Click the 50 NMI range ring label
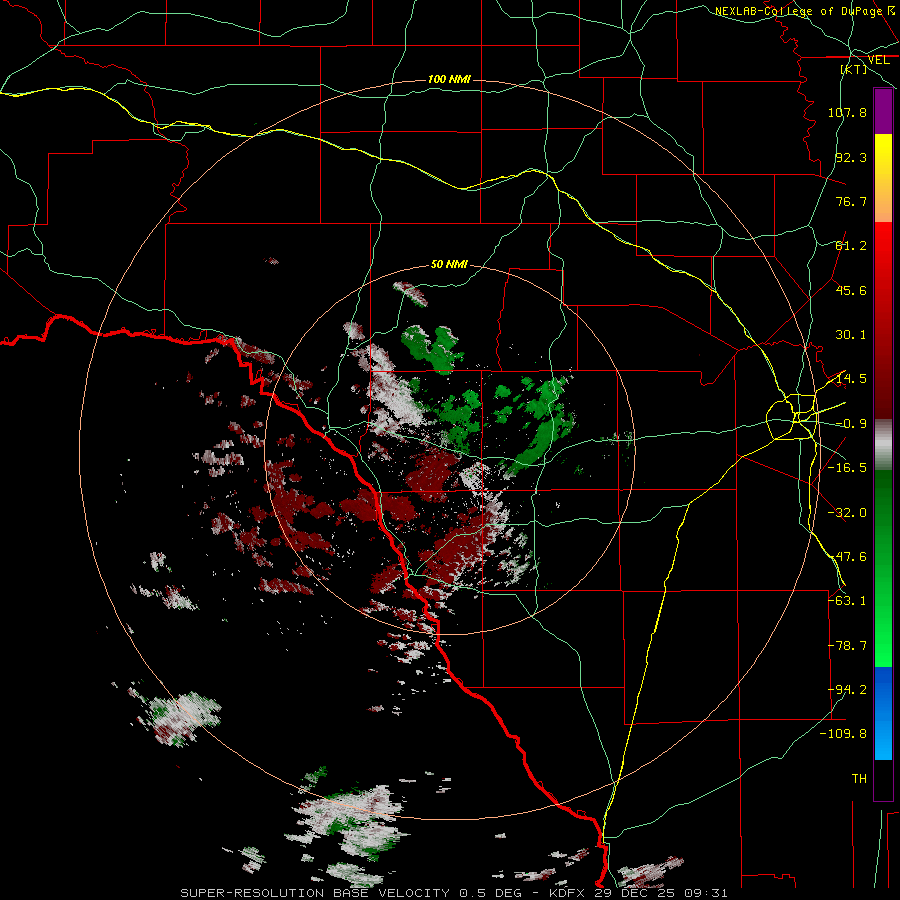The width and height of the screenshot is (900, 900). [x=449, y=264]
